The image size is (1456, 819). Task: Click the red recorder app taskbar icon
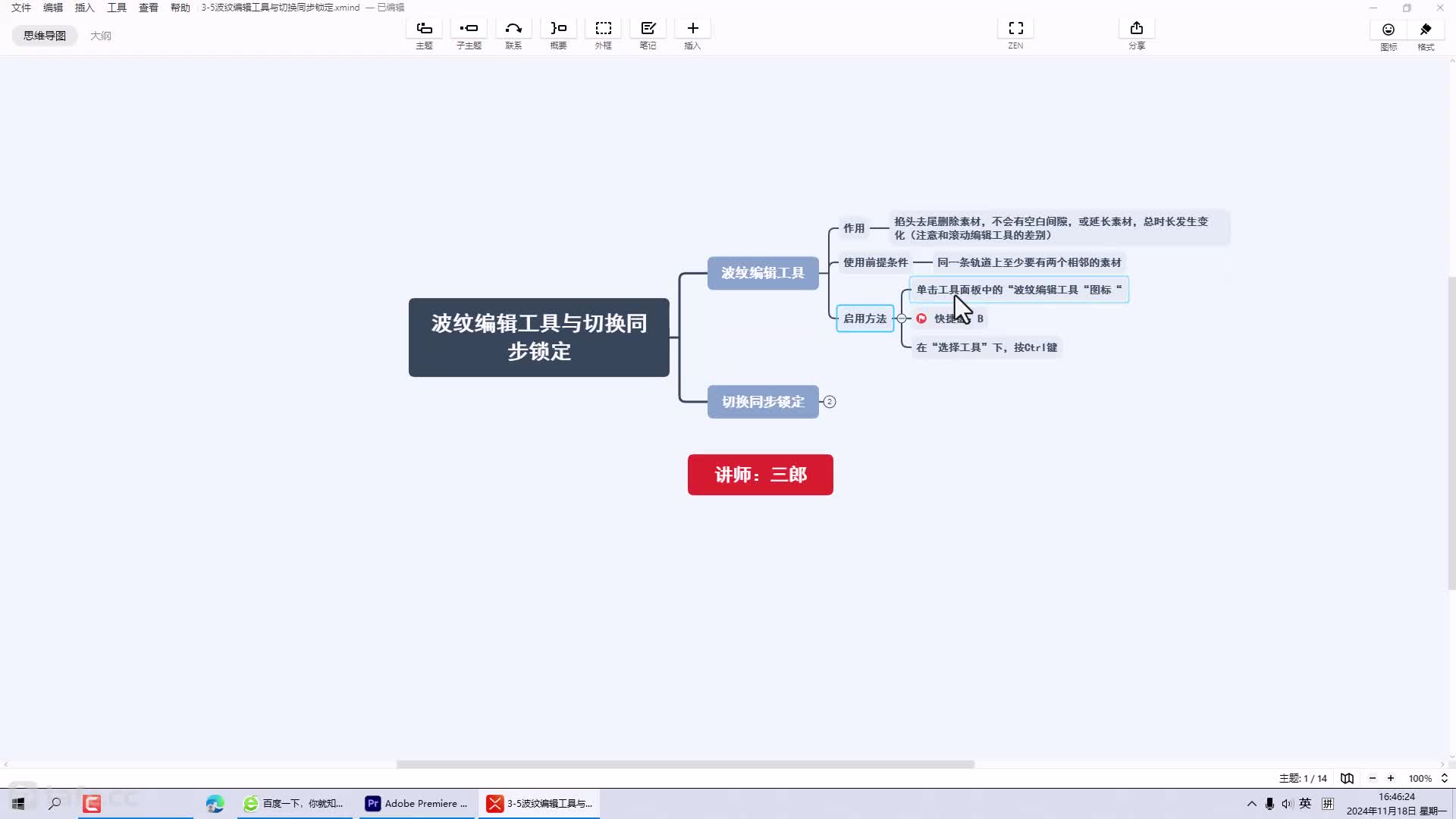pos(92,803)
